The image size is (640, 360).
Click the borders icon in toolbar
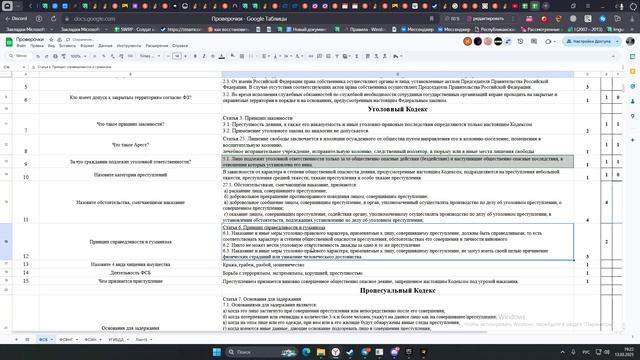(242, 56)
